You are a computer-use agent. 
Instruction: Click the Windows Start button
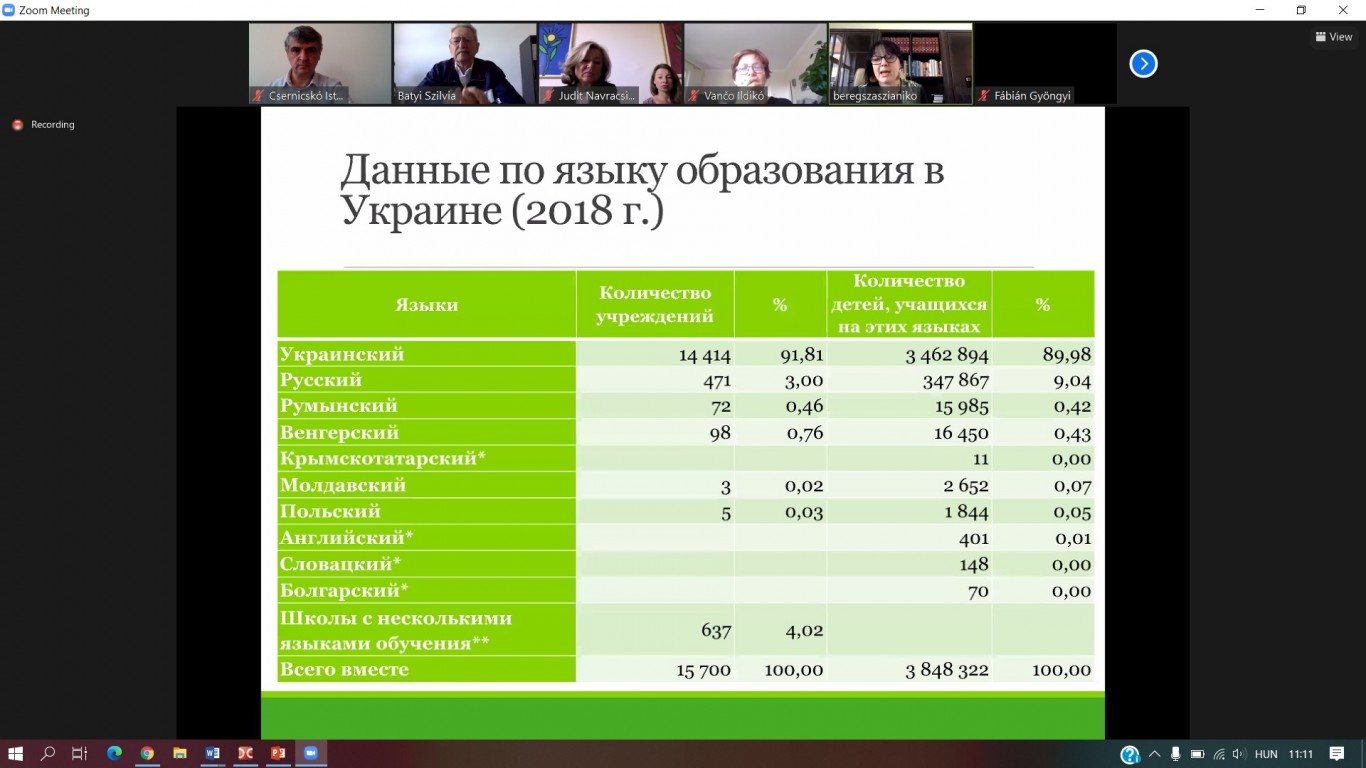[15, 753]
